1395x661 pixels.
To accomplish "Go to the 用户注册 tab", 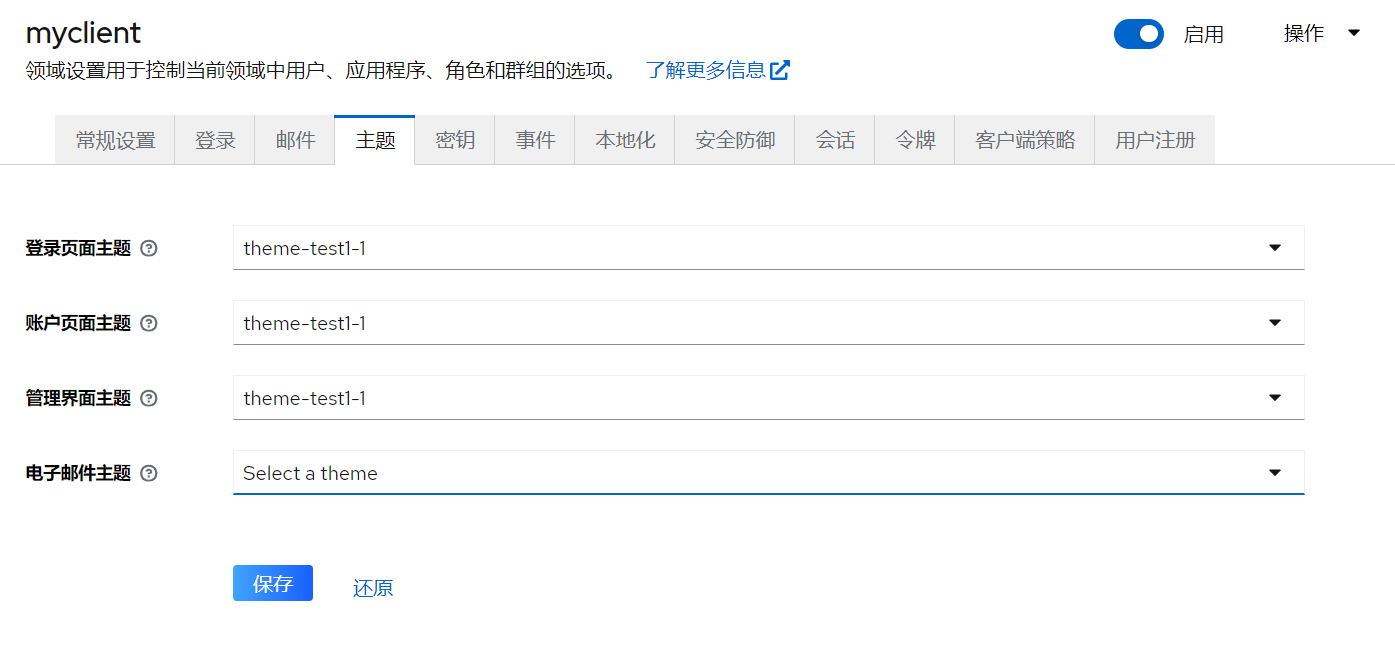I will (1155, 140).
